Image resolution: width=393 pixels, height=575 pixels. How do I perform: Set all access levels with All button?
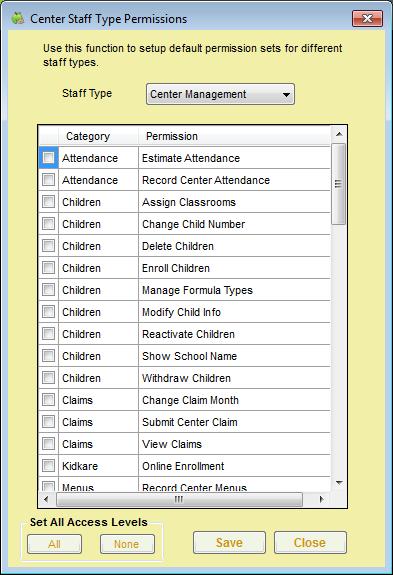[x=54, y=544]
